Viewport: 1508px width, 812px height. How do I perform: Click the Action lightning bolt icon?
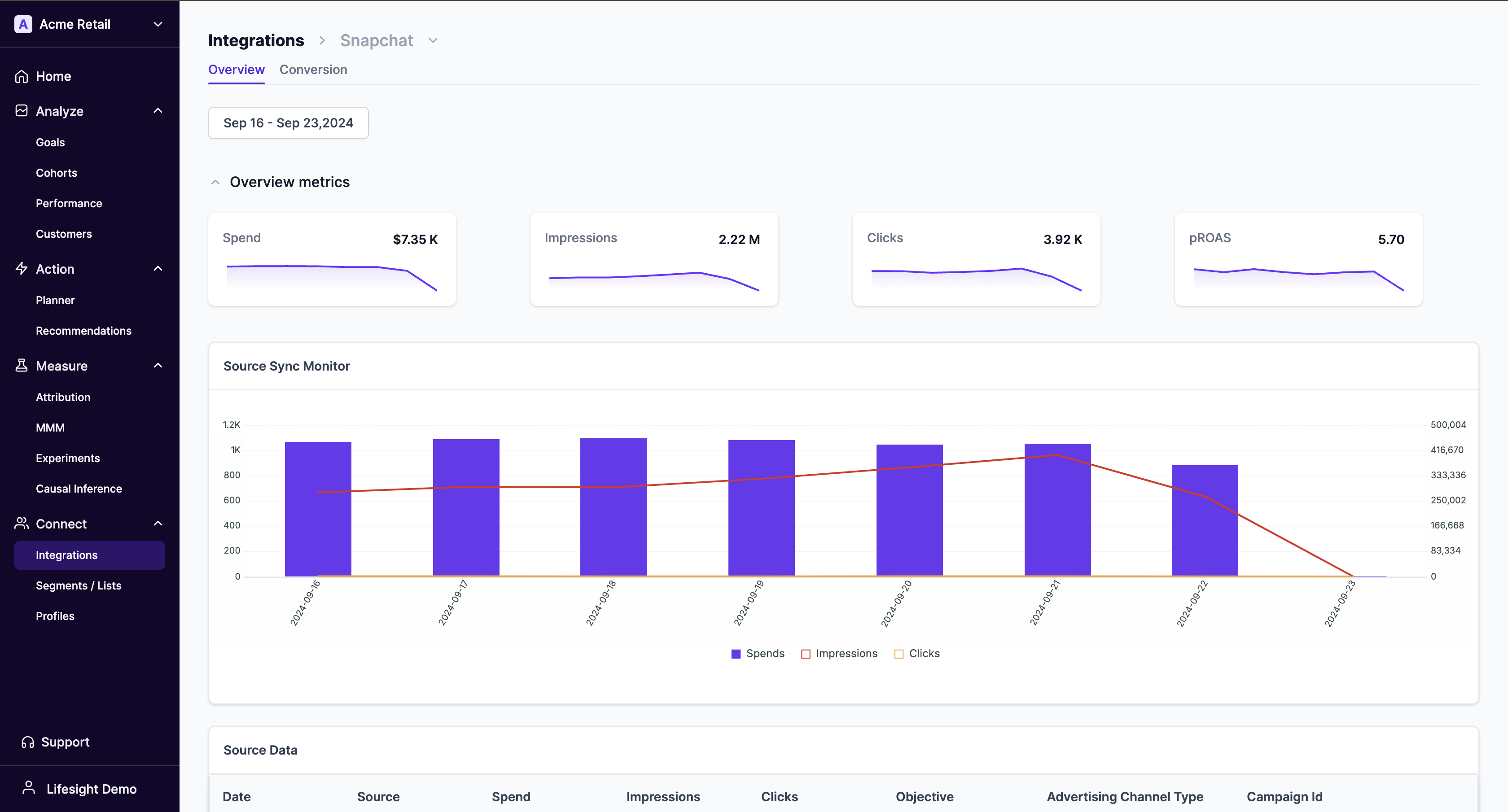coord(22,269)
